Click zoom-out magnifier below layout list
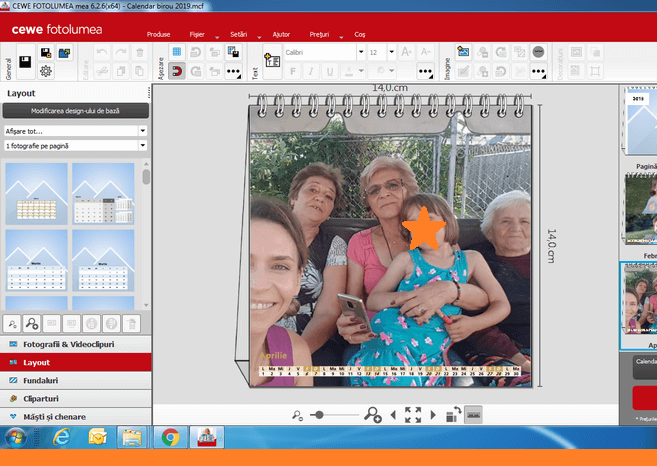This screenshot has height=466, width=657. [12, 324]
